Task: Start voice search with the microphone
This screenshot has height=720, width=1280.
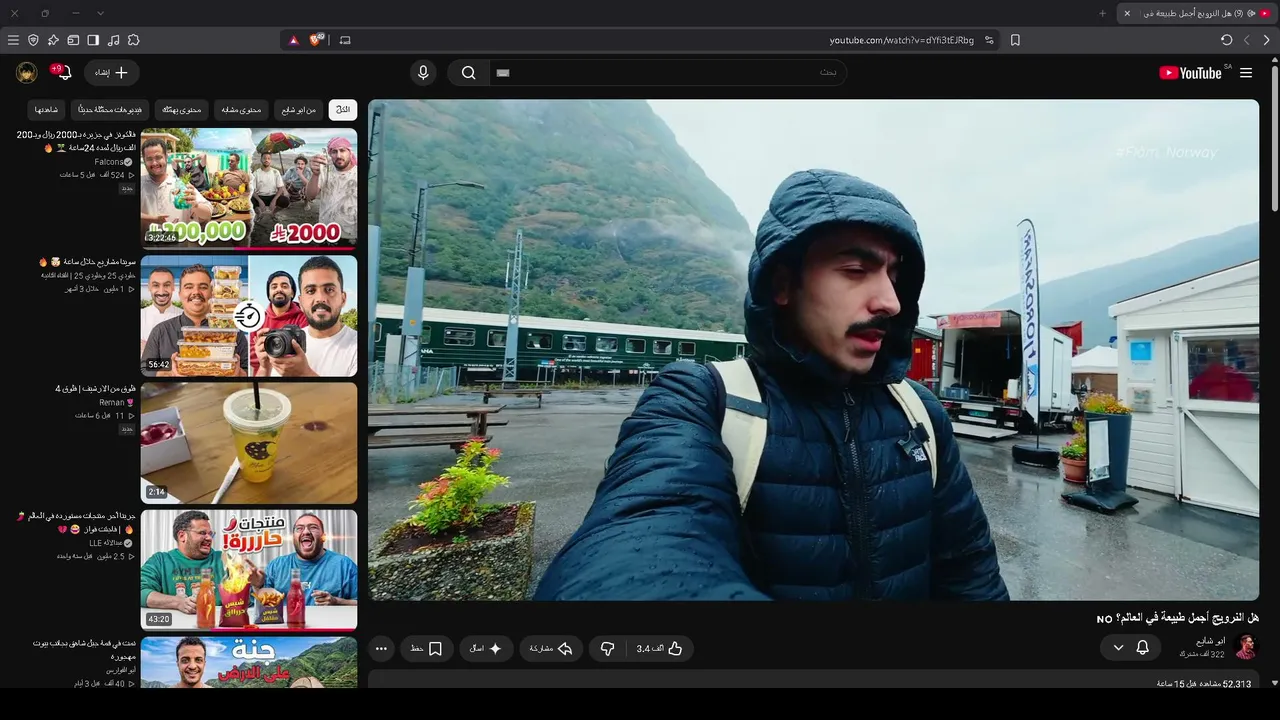Action: (x=423, y=73)
